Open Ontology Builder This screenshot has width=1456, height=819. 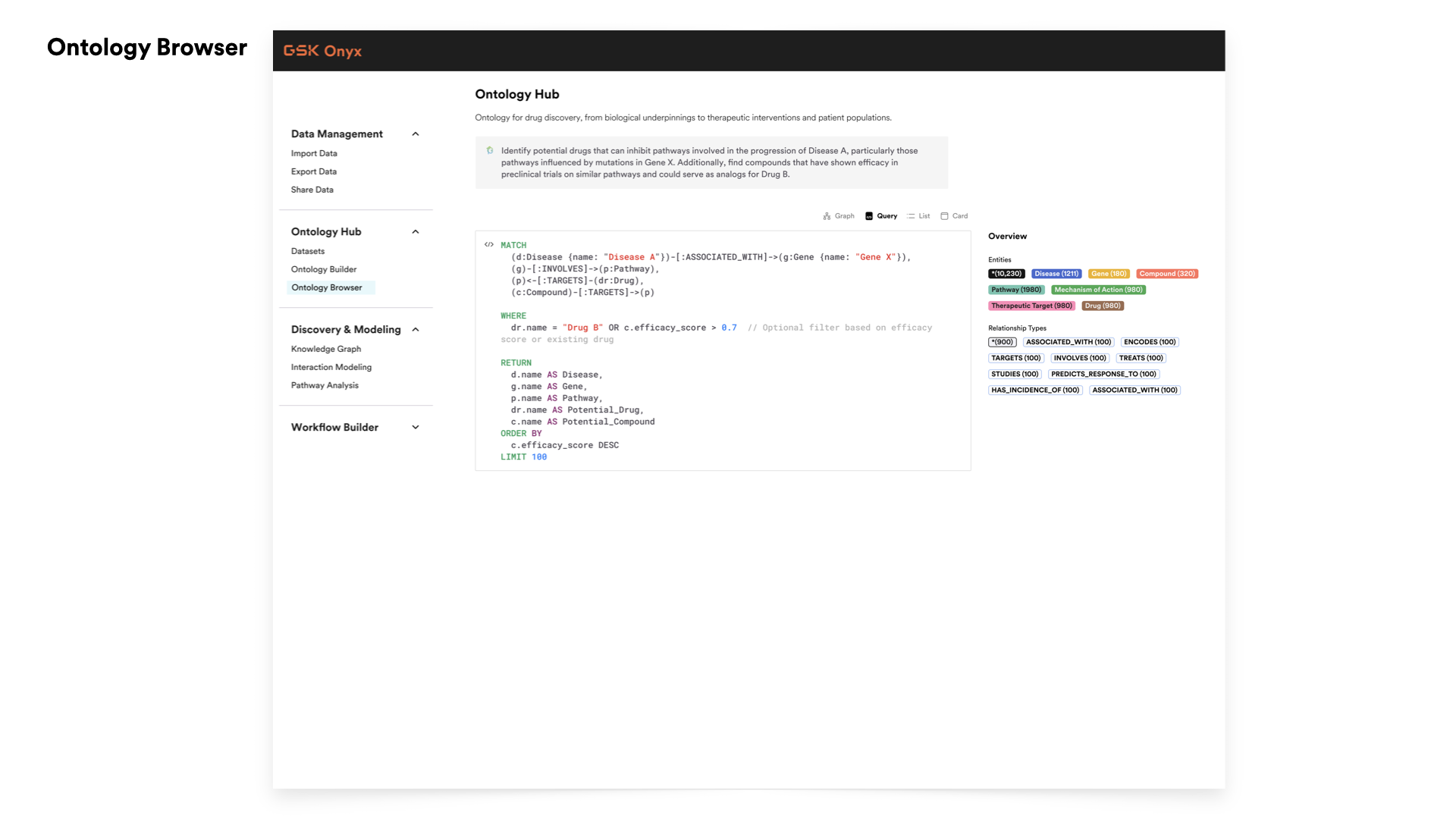324,269
